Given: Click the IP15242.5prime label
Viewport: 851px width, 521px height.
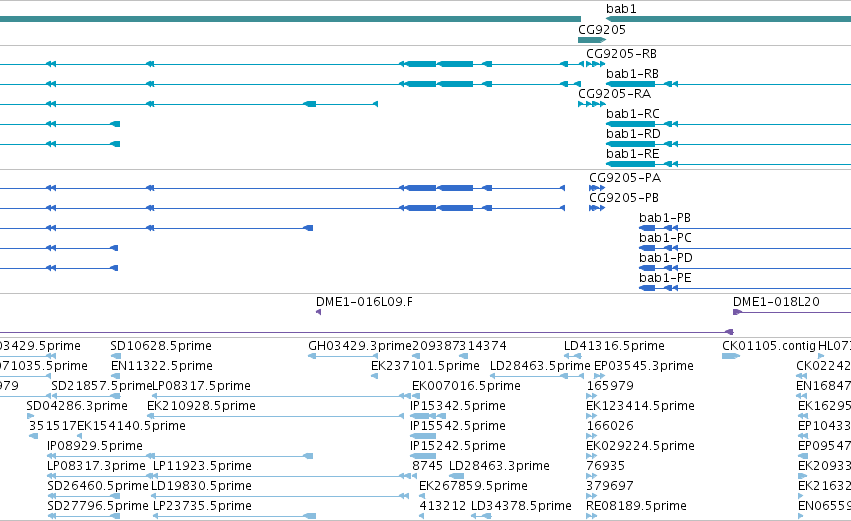Looking at the screenshot, I should click(x=458, y=447).
